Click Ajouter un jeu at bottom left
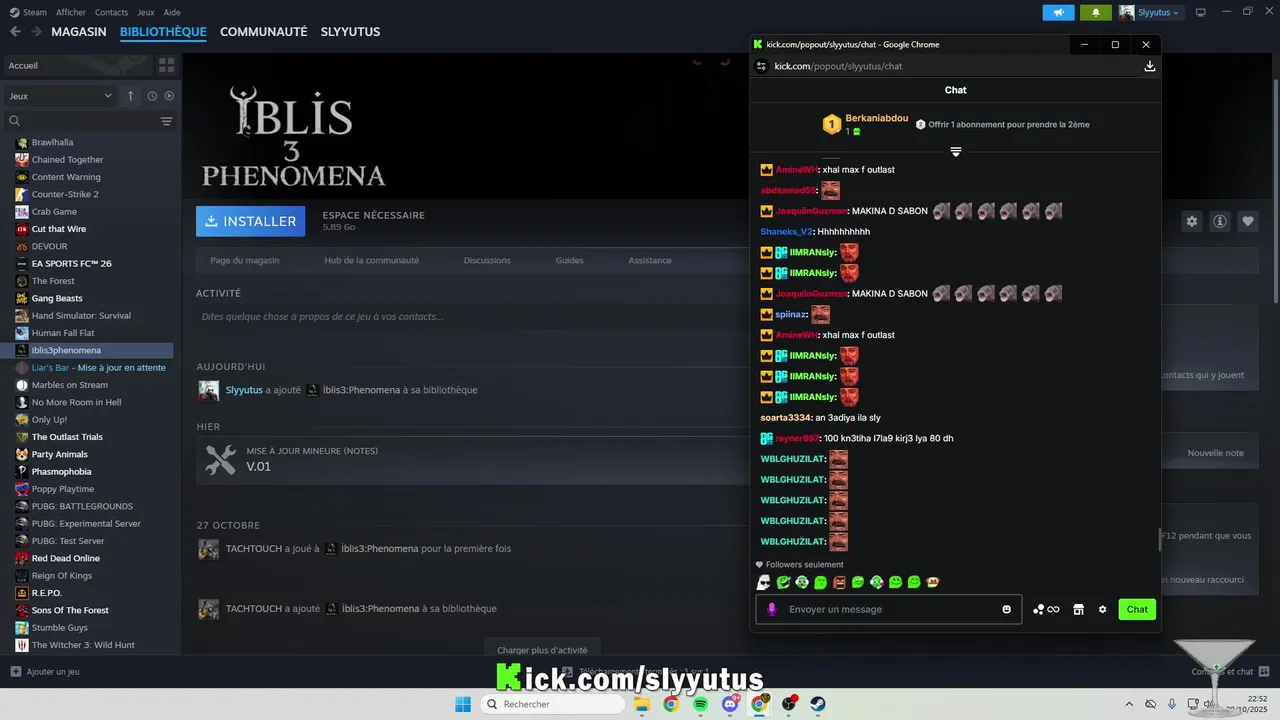This screenshot has width=1280, height=720. tap(45, 672)
